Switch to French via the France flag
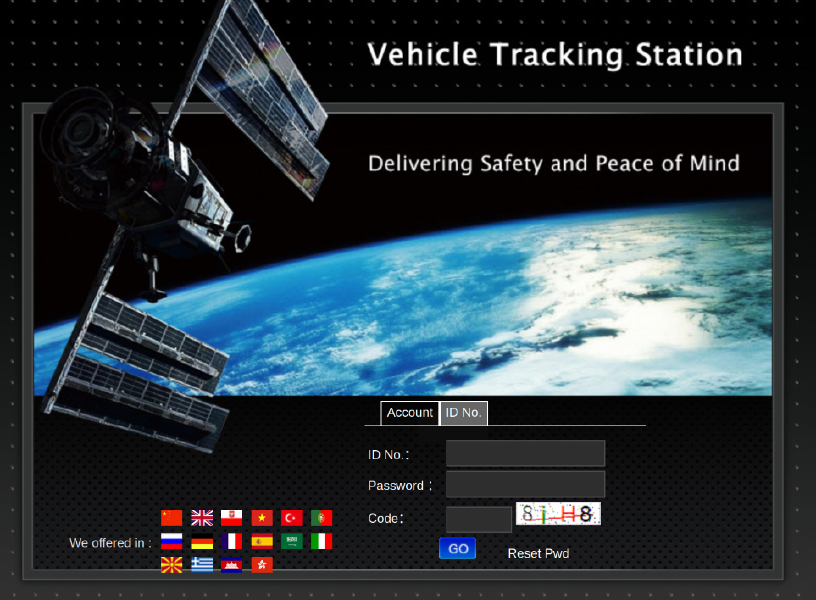 (x=231, y=541)
